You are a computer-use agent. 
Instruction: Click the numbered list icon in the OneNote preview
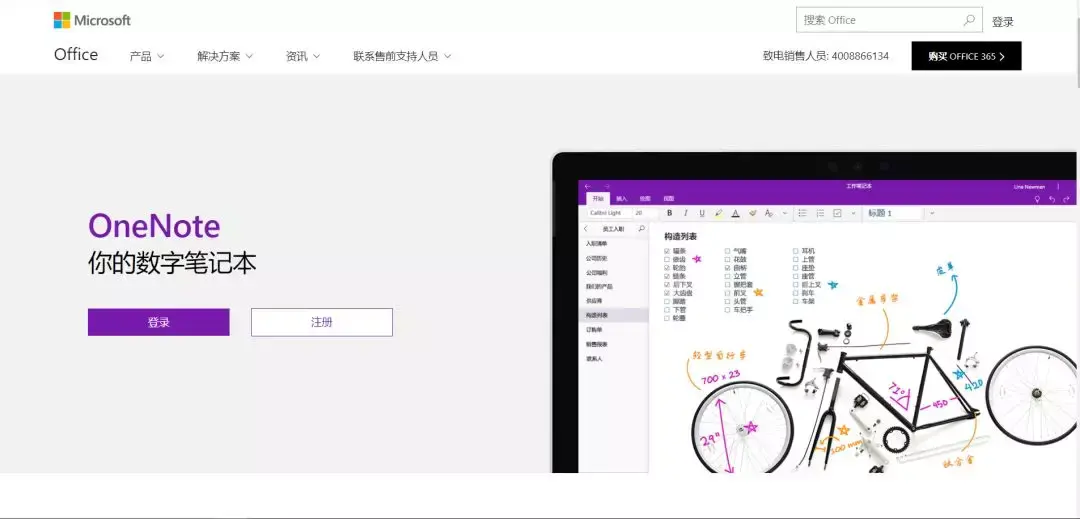820,213
